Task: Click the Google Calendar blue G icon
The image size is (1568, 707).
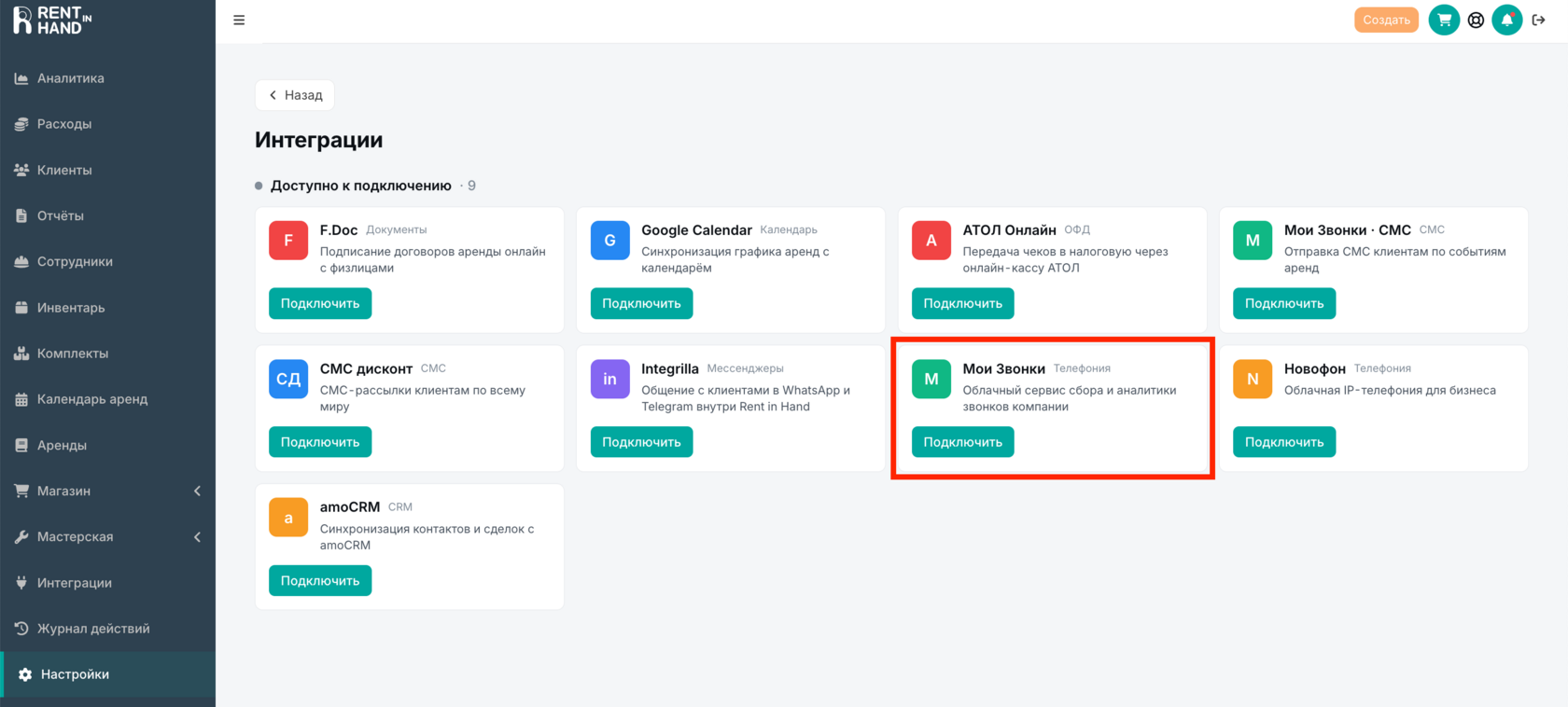Action: (609, 241)
